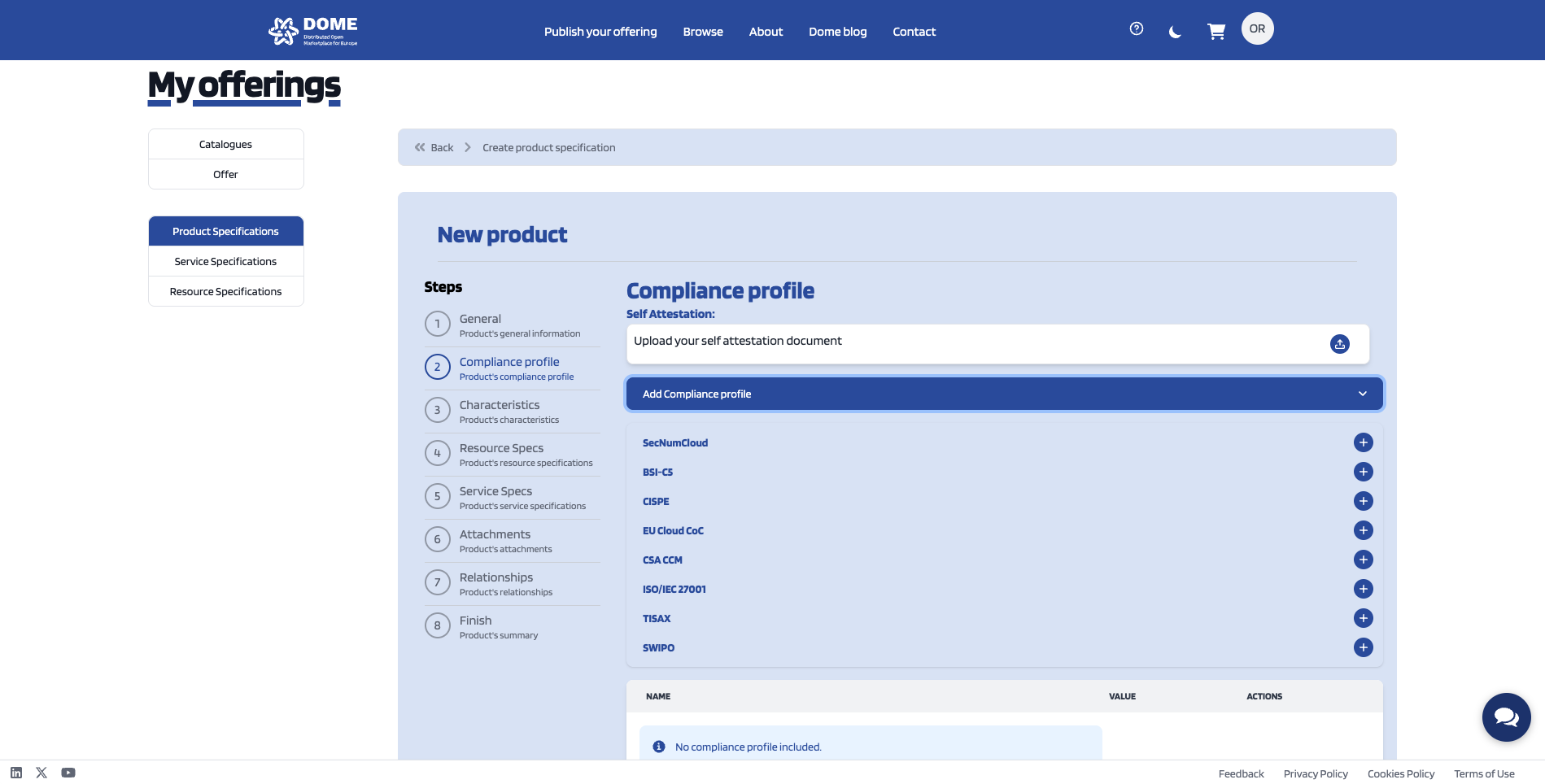
Task: Open the Browse menu item
Action: coord(702,32)
